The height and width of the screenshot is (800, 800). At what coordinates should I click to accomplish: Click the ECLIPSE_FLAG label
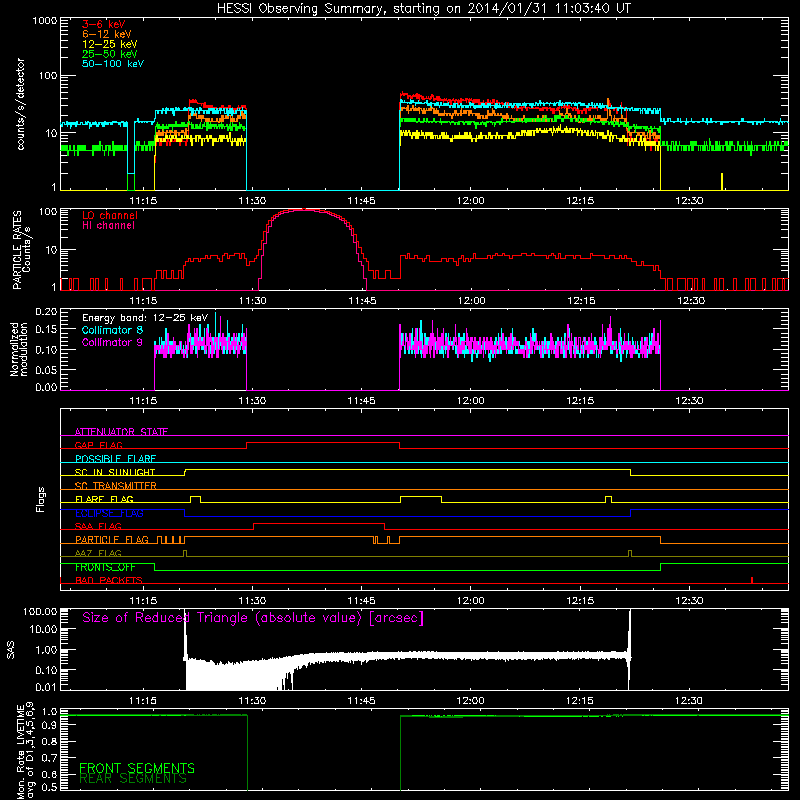(109, 513)
